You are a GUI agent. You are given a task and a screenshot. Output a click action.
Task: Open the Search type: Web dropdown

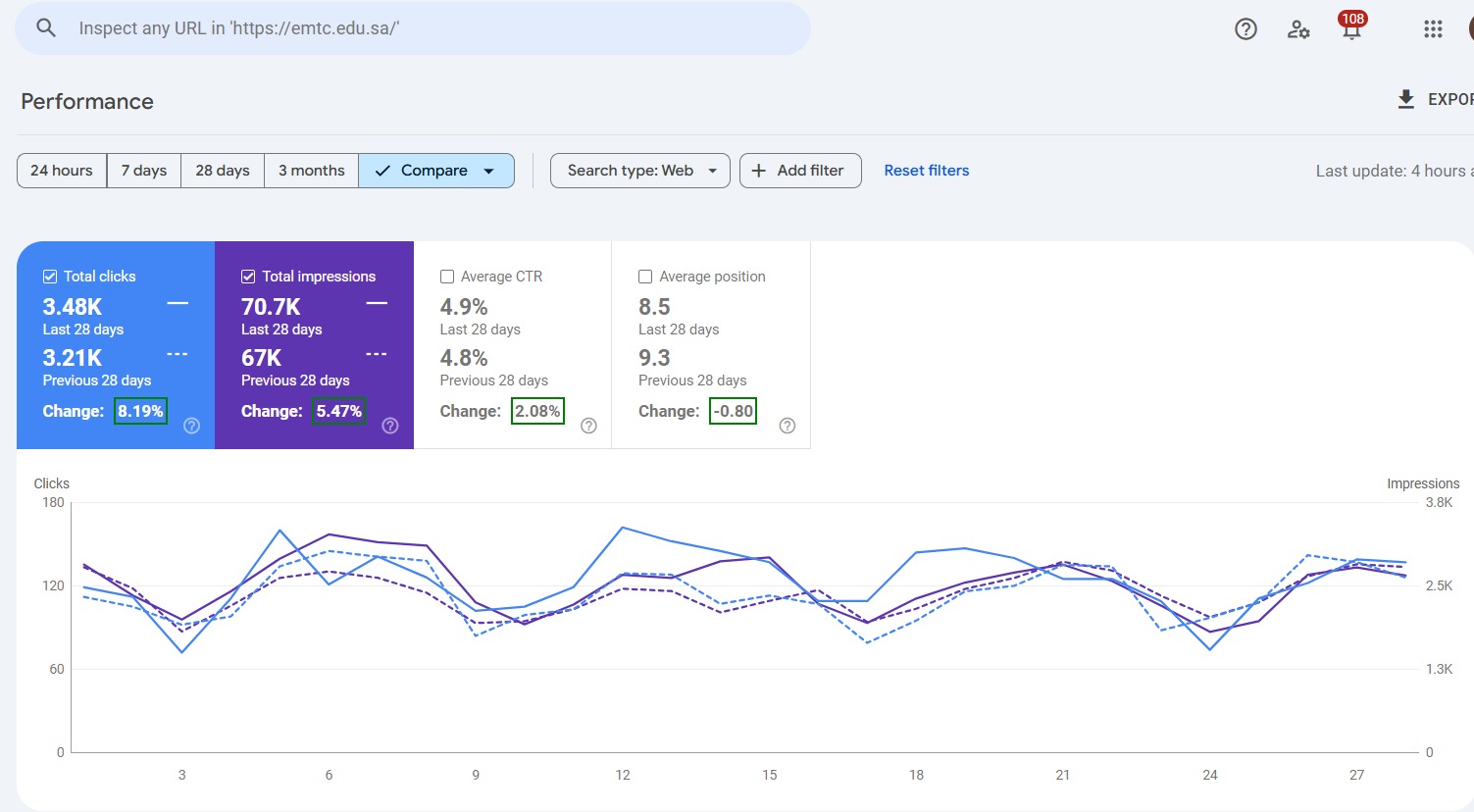pyautogui.click(x=640, y=171)
